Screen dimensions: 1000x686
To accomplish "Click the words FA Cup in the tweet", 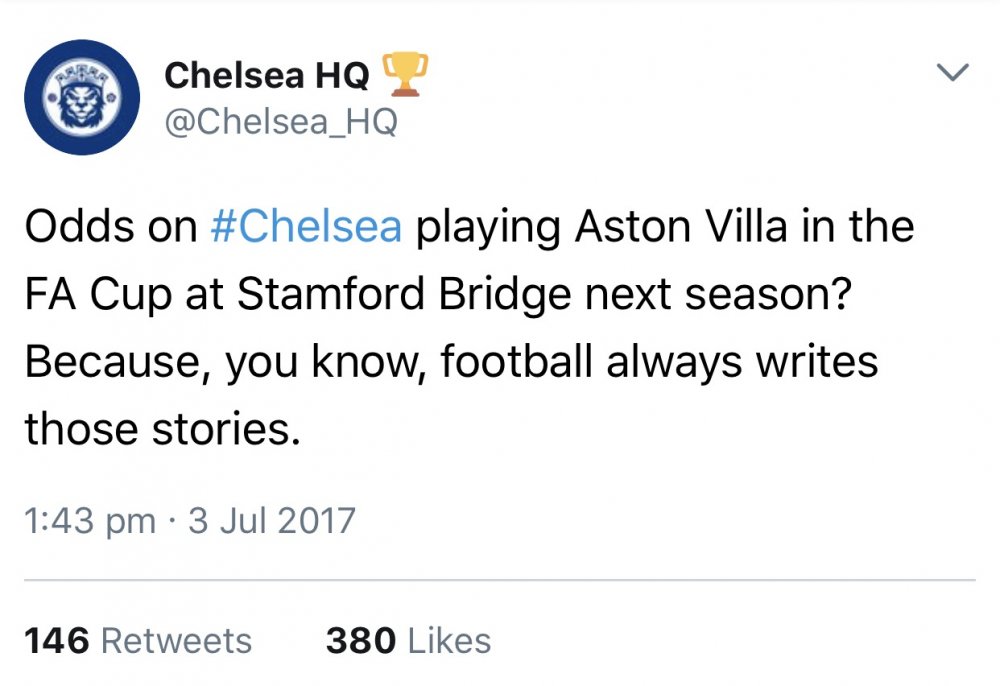I will click(x=98, y=295).
